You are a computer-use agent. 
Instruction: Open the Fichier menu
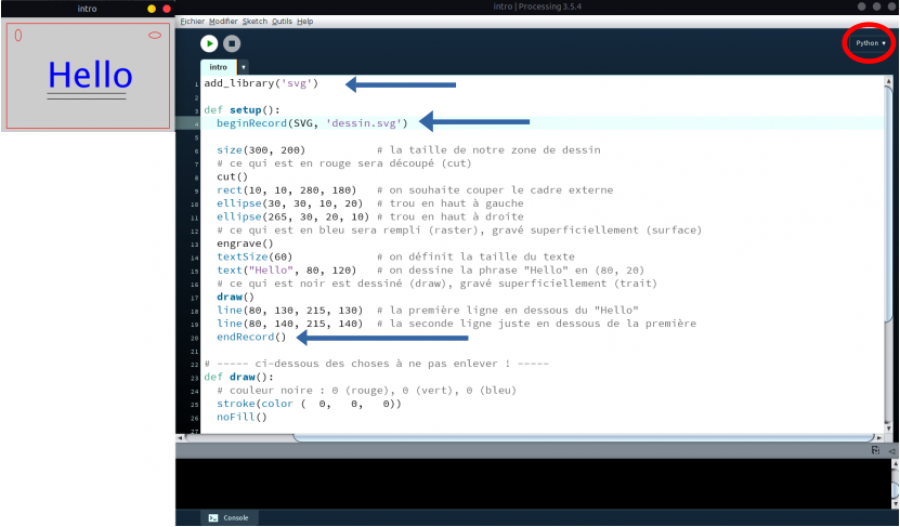coord(192,21)
